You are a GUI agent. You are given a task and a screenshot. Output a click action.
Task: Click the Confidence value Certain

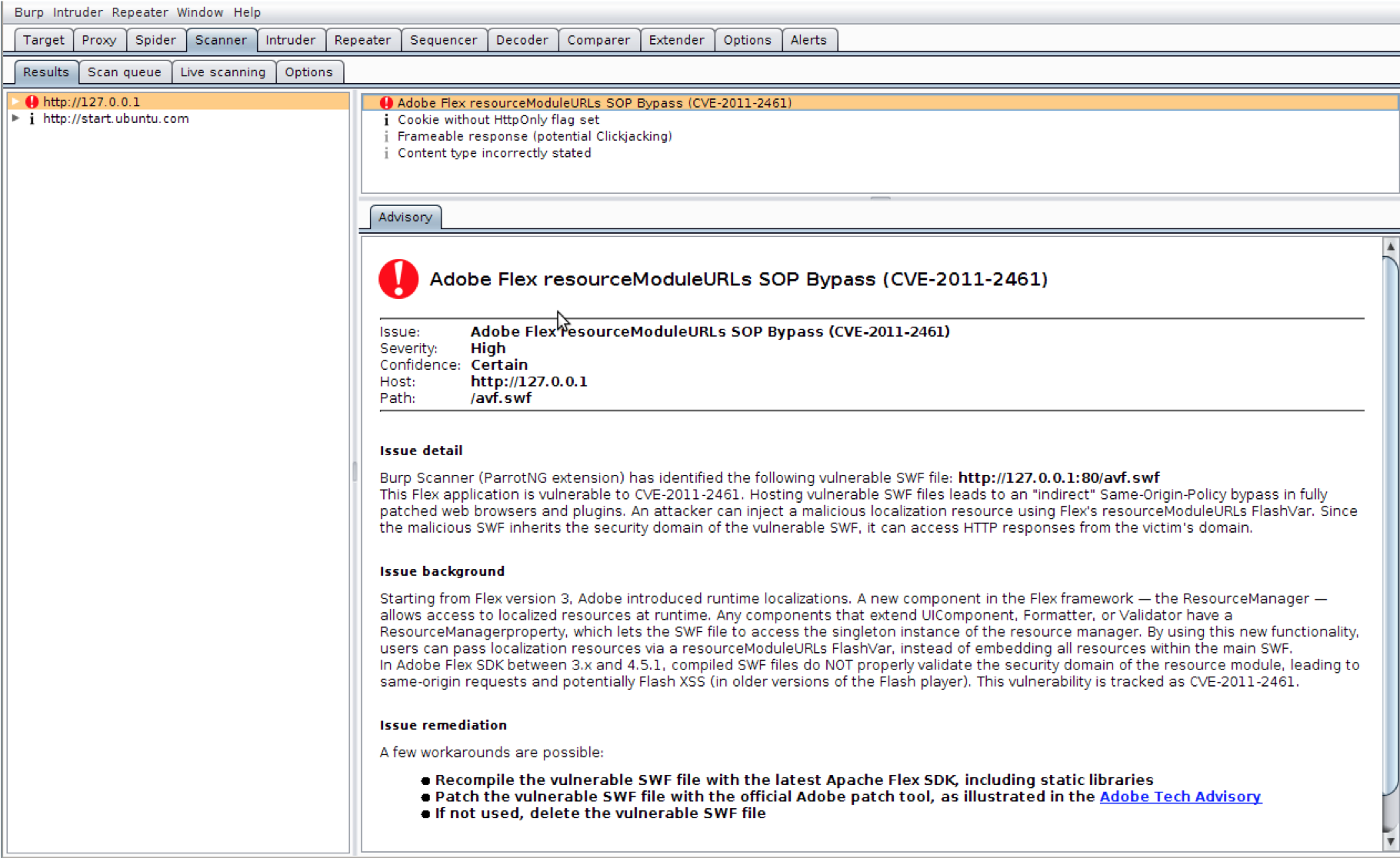499,365
